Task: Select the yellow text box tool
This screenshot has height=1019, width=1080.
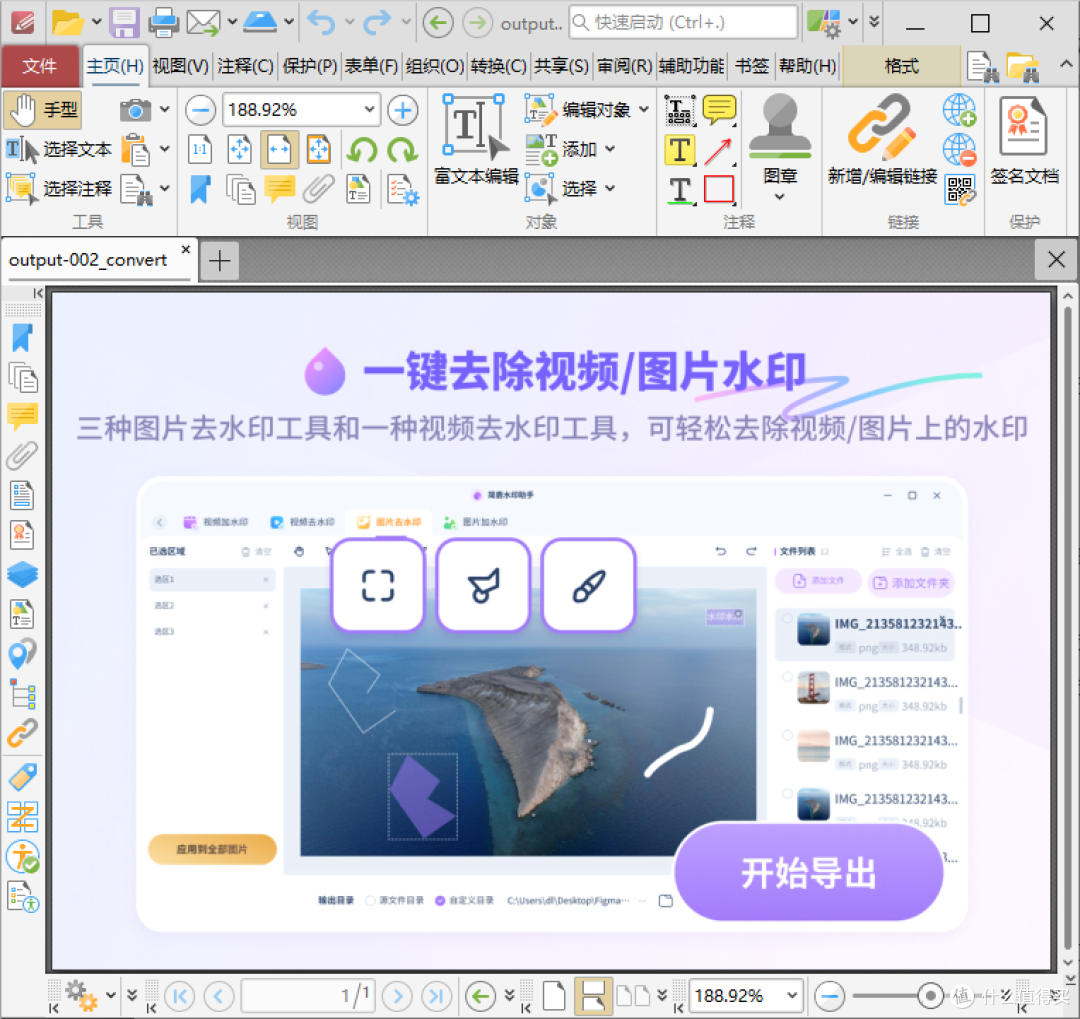Action: coord(680,151)
